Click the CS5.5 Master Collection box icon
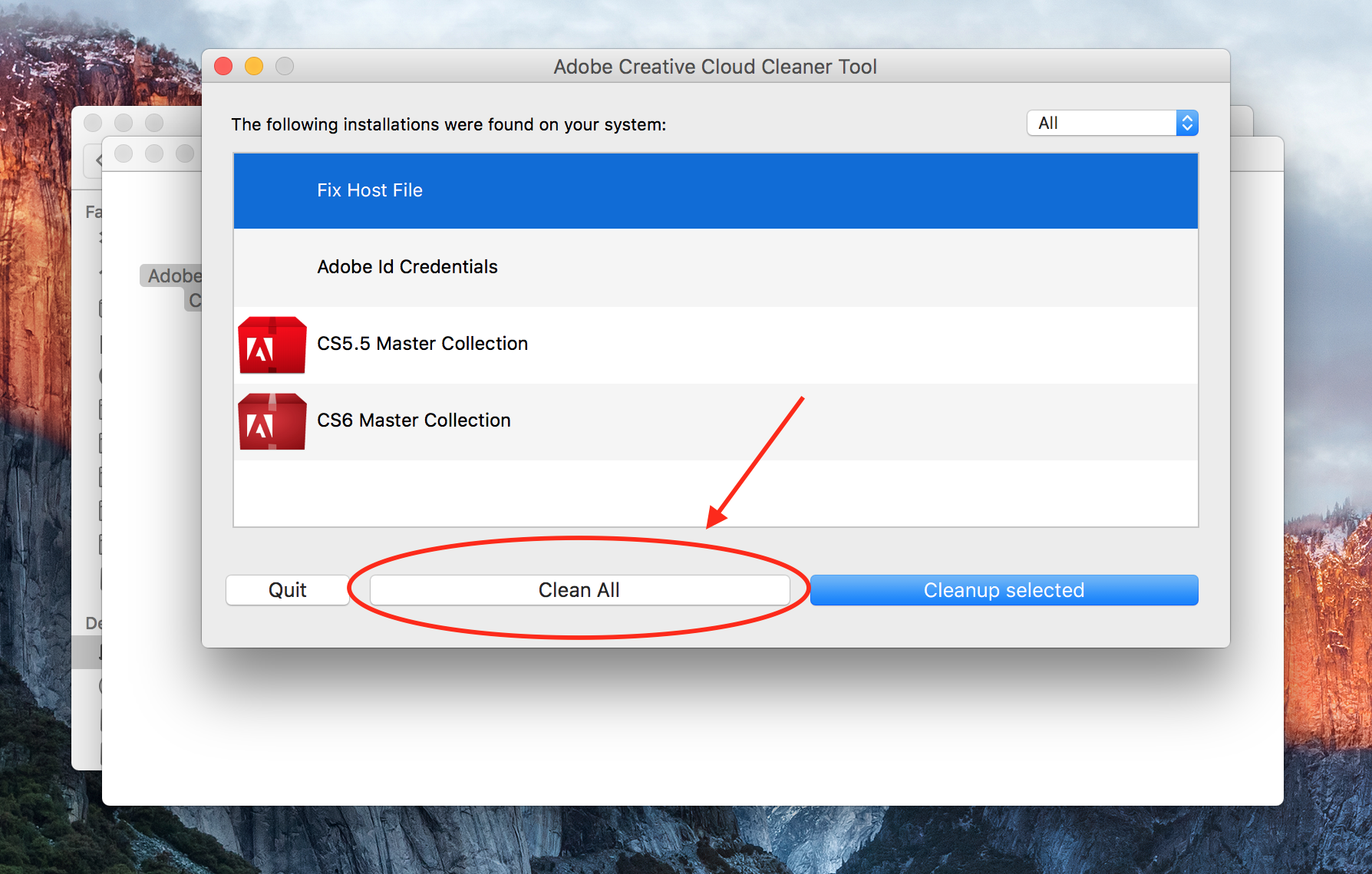 point(272,345)
